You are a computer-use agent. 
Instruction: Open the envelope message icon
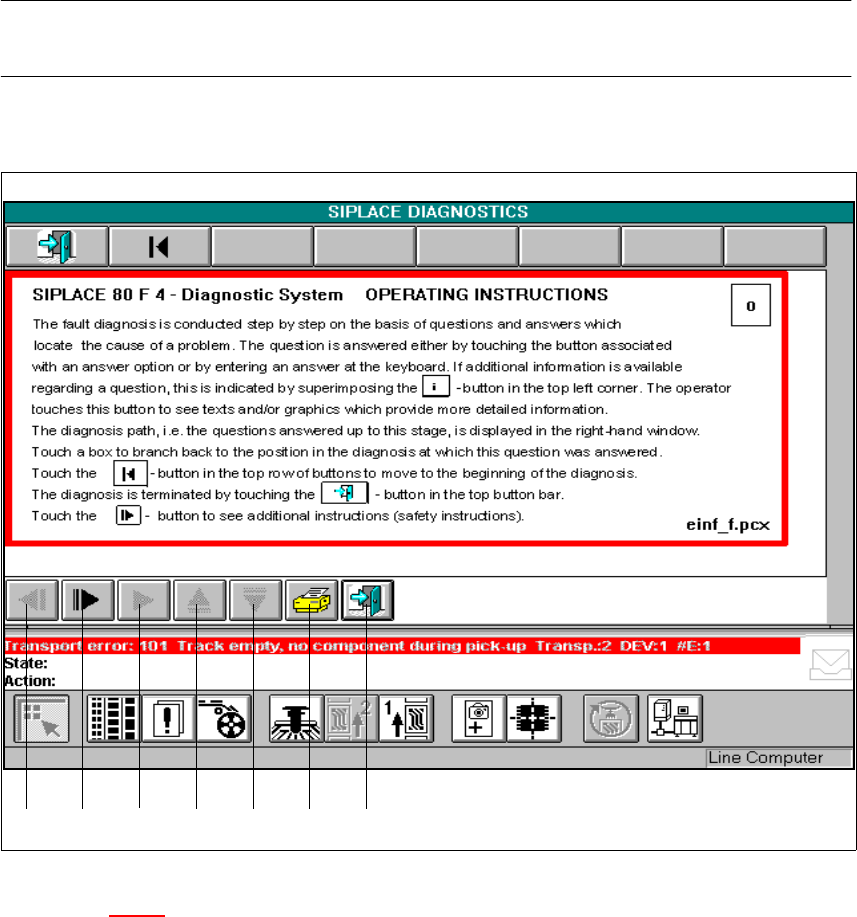point(830,664)
